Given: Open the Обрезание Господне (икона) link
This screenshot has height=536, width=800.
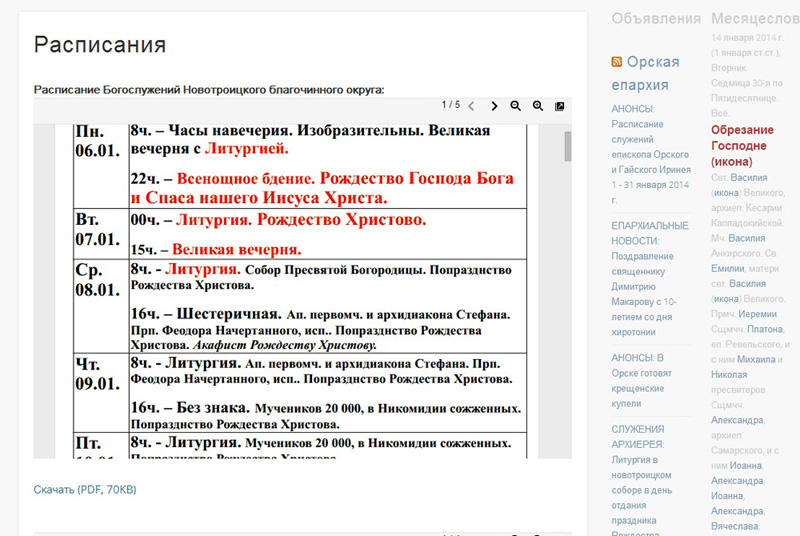Looking at the screenshot, I should coord(742,145).
